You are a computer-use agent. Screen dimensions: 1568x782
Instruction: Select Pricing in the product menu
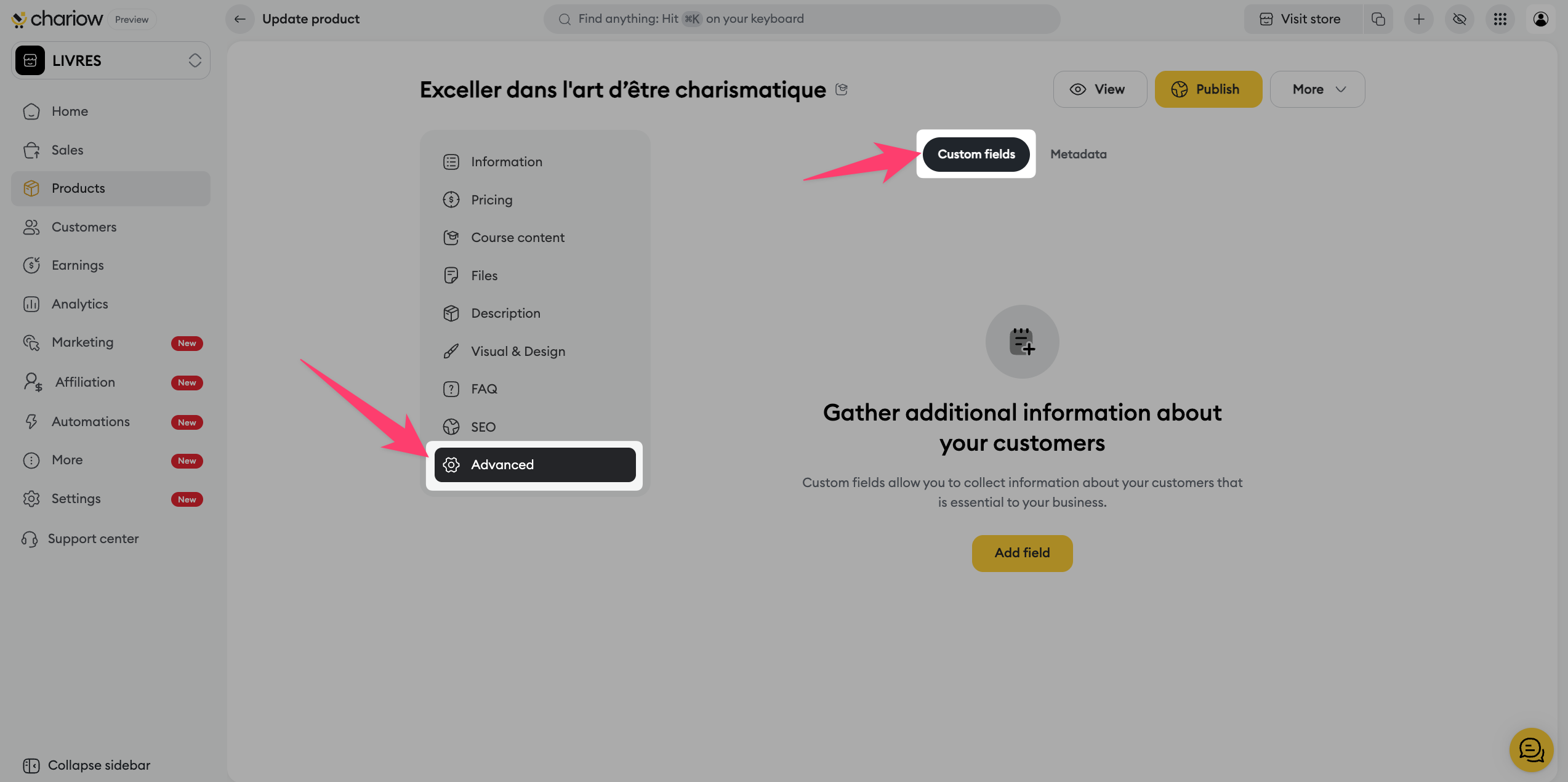point(491,200)
